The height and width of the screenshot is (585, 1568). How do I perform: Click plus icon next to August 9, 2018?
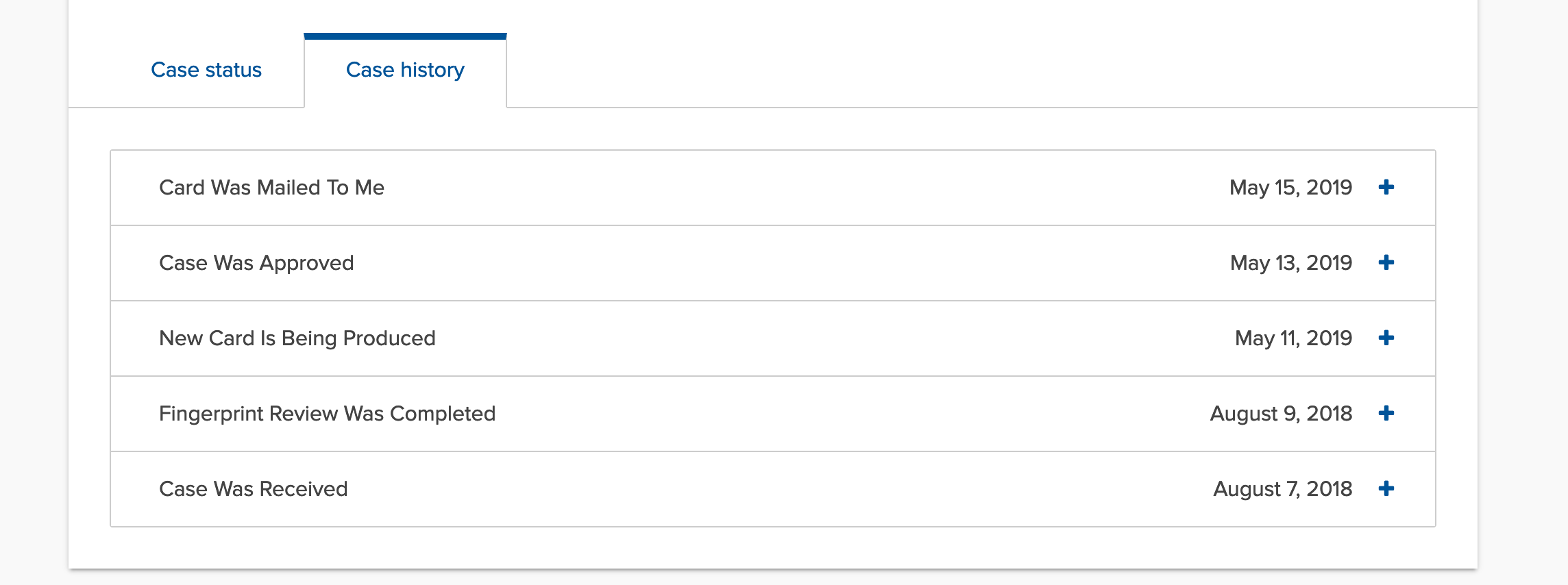(1386, 413)
